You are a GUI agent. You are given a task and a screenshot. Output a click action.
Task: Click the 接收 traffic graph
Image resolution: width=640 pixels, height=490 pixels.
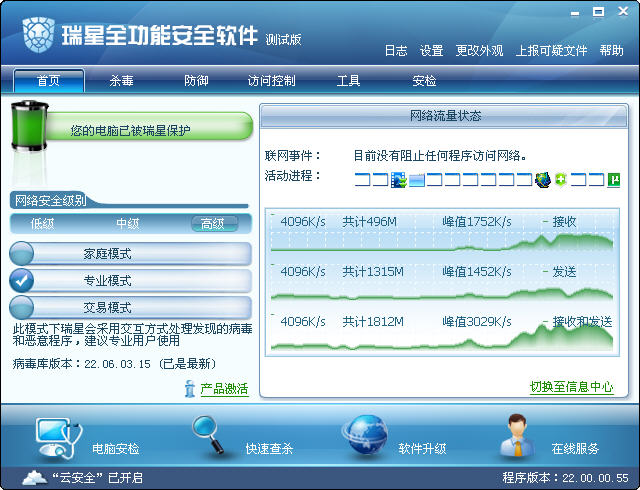442,231
